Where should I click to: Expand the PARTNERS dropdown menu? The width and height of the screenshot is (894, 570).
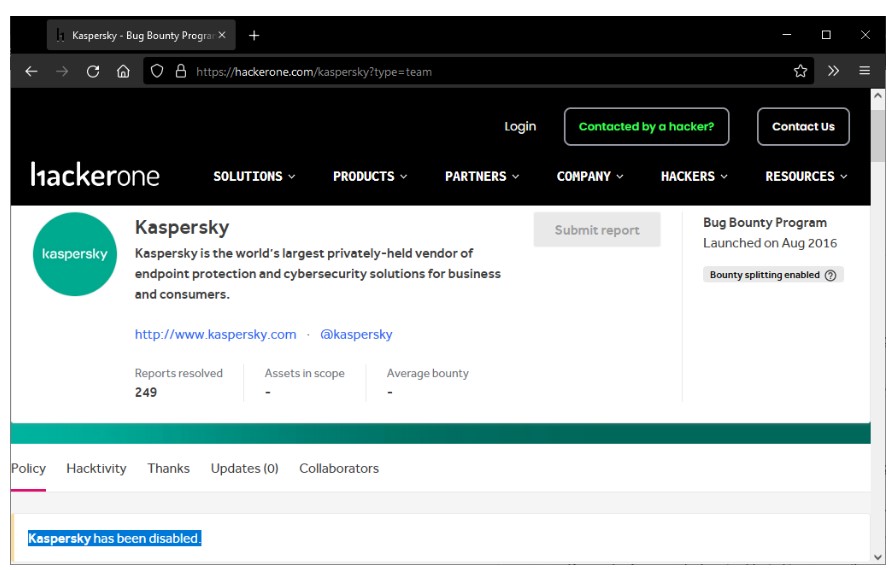[x=482, y=176]
